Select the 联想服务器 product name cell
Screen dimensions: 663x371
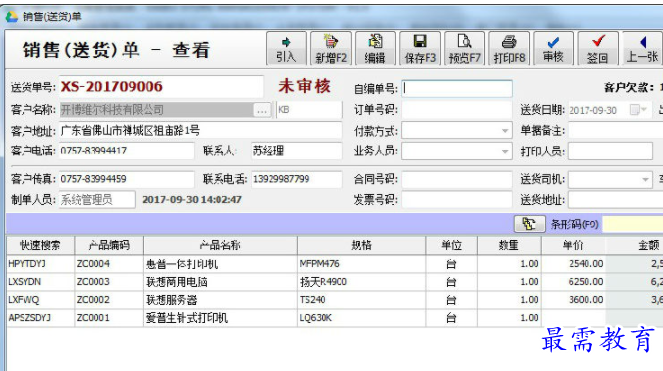pyautogui.click(x=220, y=300)
